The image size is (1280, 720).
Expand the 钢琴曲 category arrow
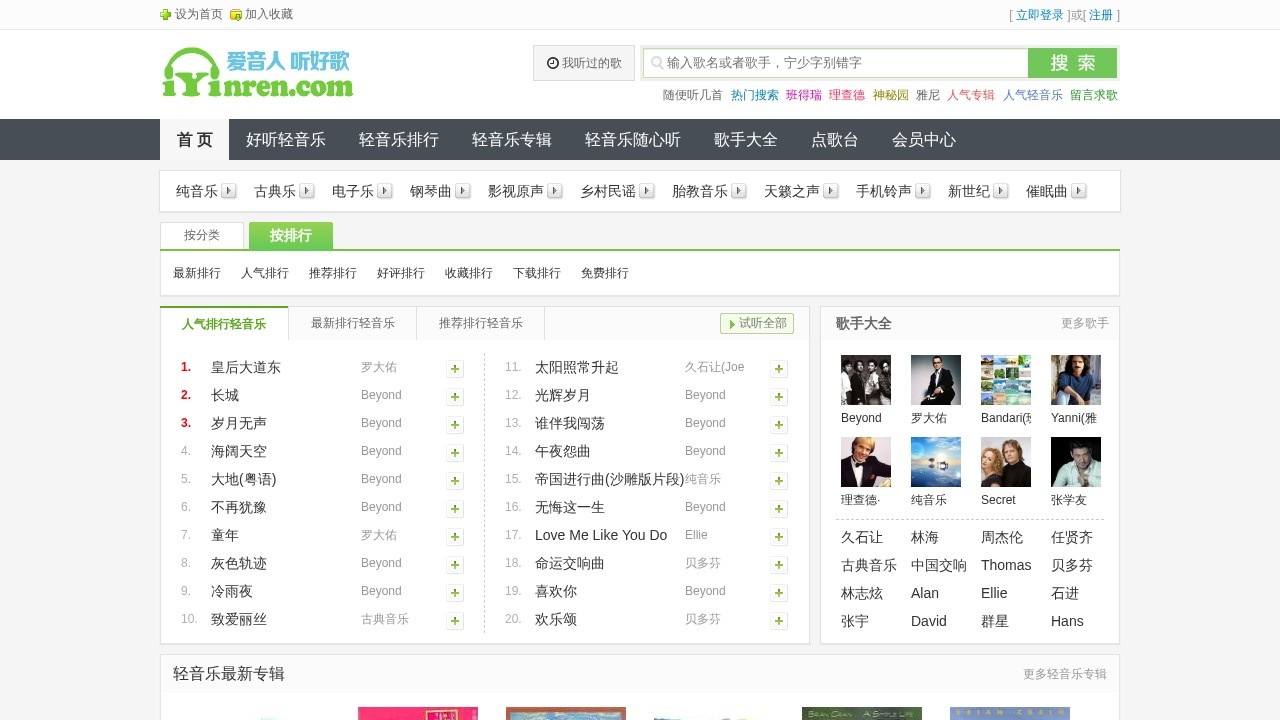[463, 191]
